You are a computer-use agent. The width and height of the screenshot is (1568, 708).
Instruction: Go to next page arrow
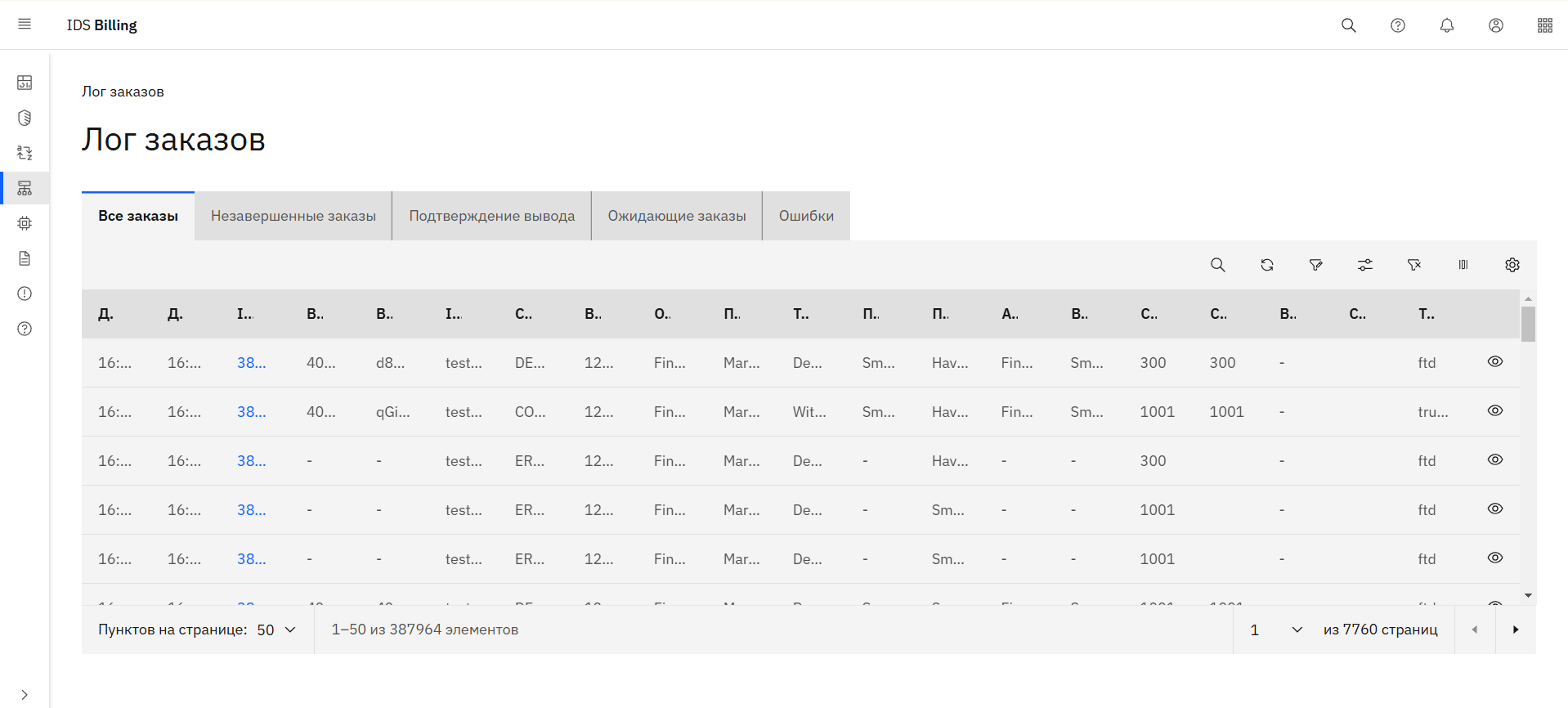[1515, 630]
